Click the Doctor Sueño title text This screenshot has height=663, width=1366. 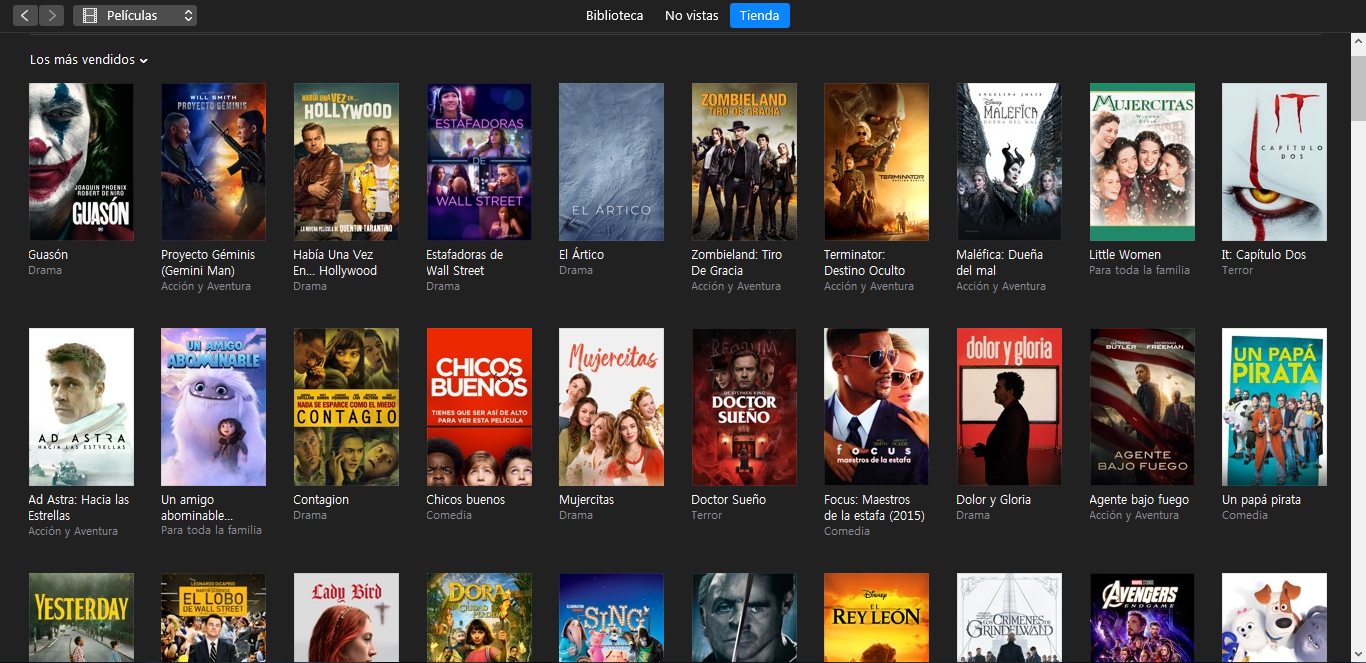[x=729, y=500]
